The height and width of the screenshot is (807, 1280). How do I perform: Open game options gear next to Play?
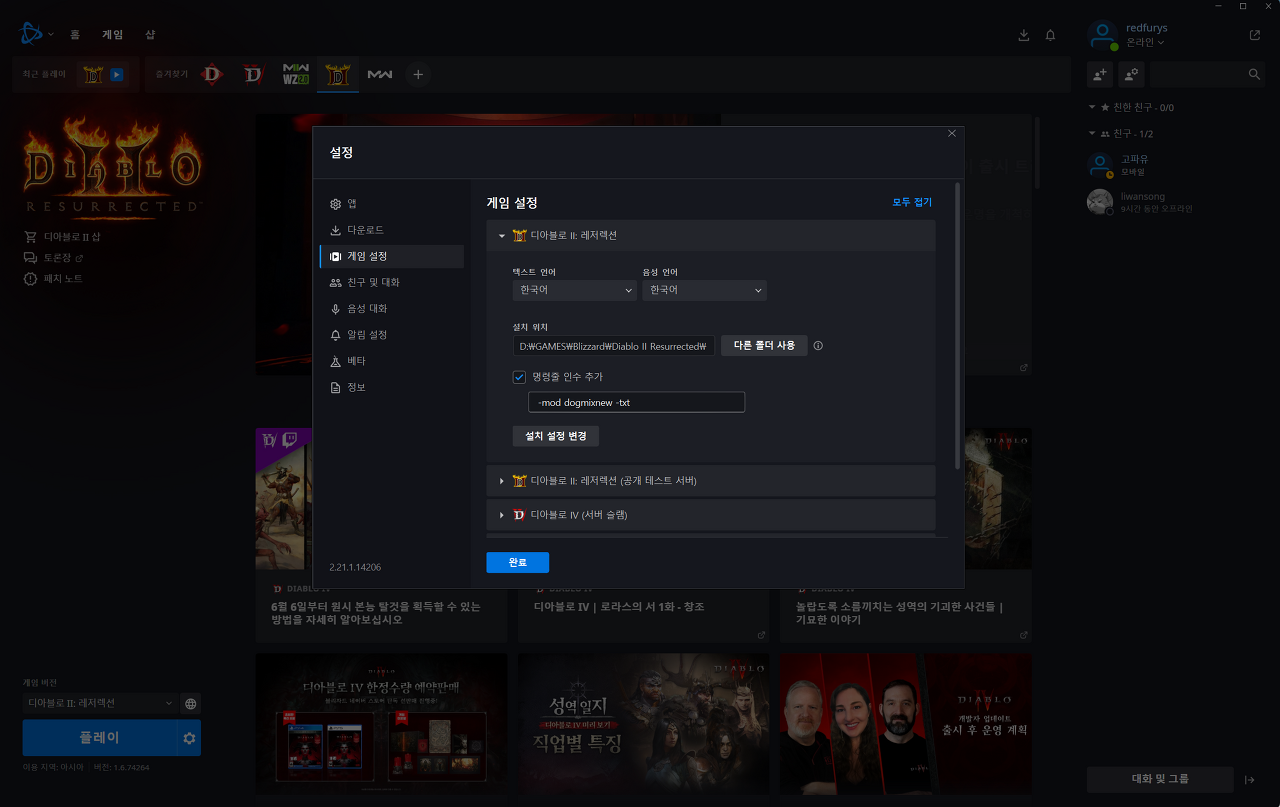189,738
